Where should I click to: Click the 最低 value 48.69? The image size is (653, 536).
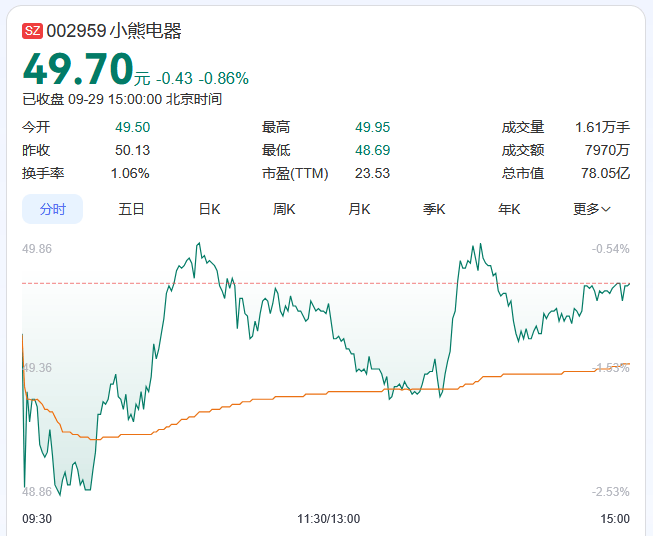[x=372, y=150]
